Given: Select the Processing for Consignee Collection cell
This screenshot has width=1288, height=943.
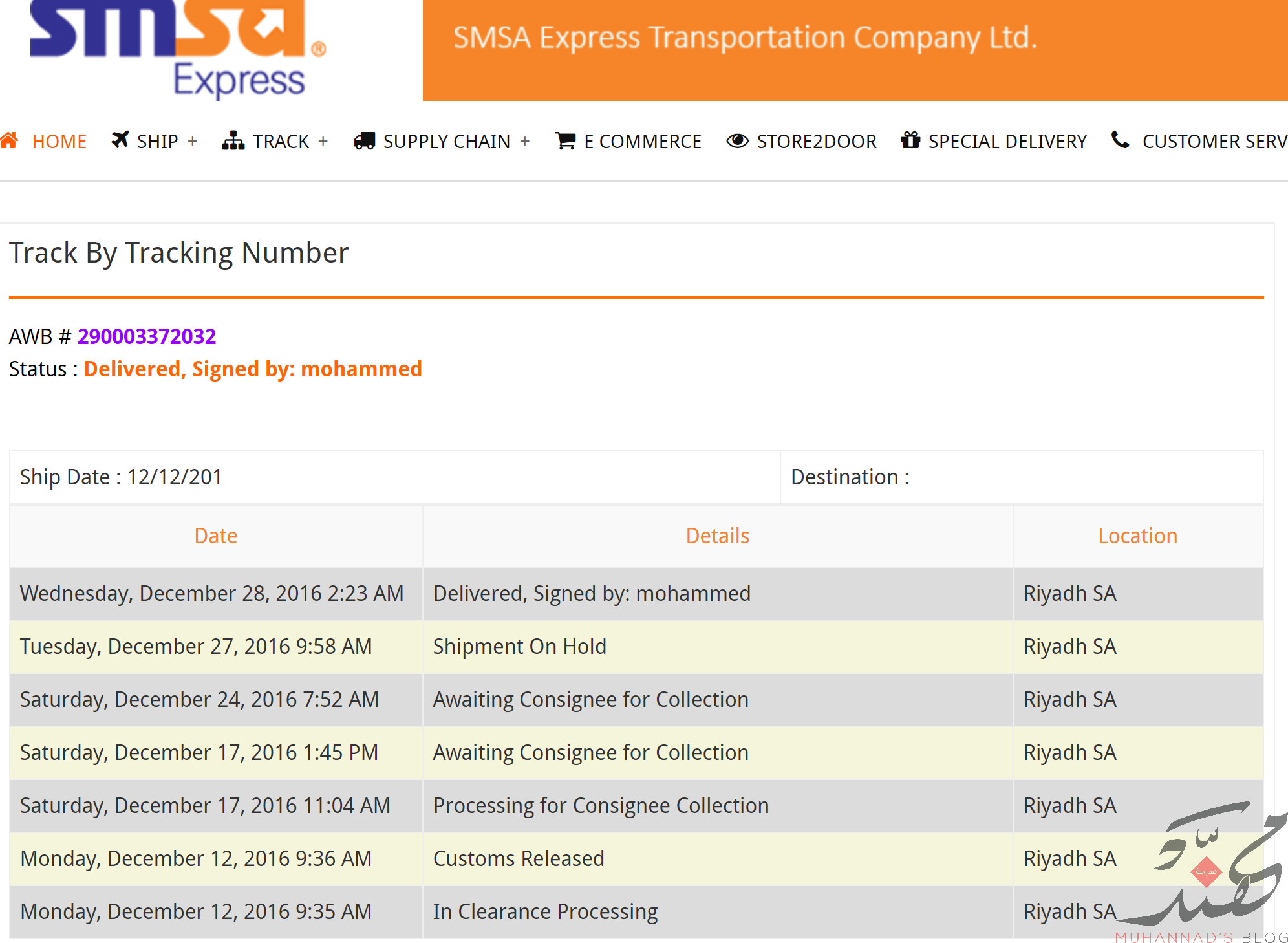Looking at the screenshot, I should pos(718,806).
